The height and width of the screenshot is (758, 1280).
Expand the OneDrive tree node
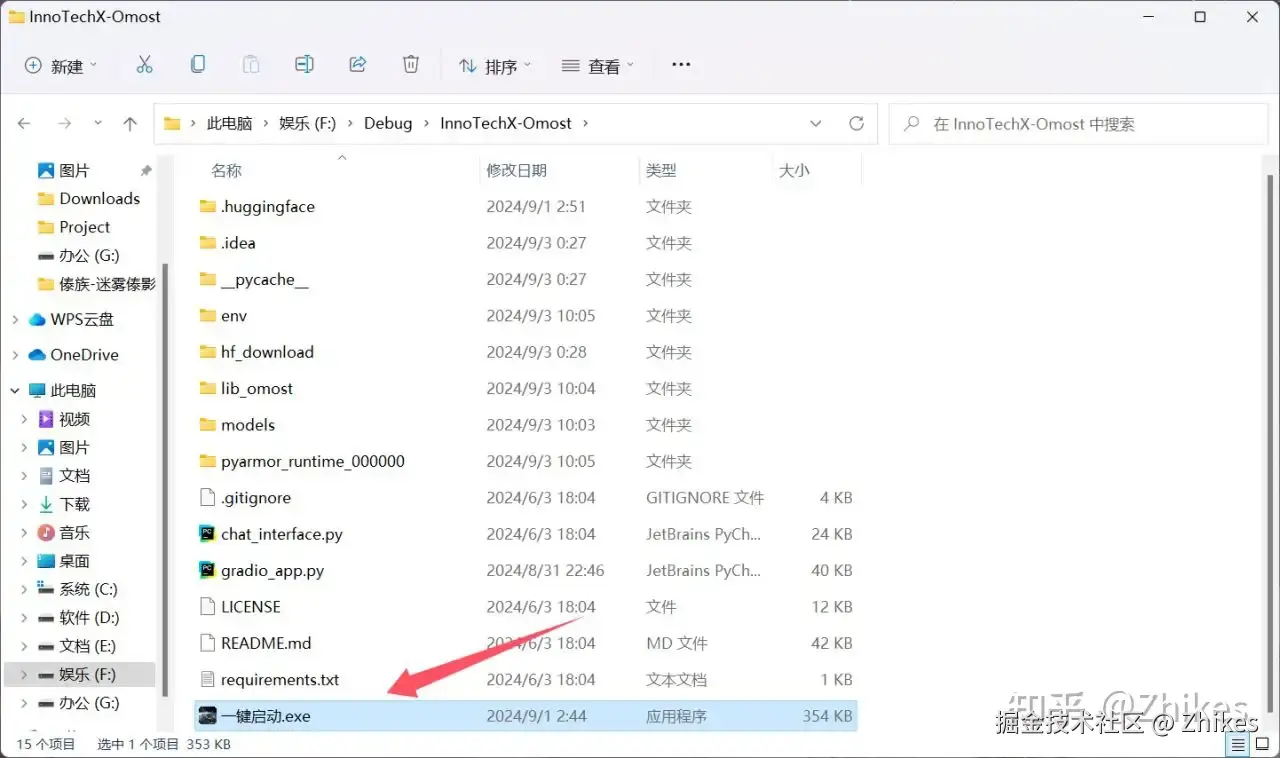point(15,355)
